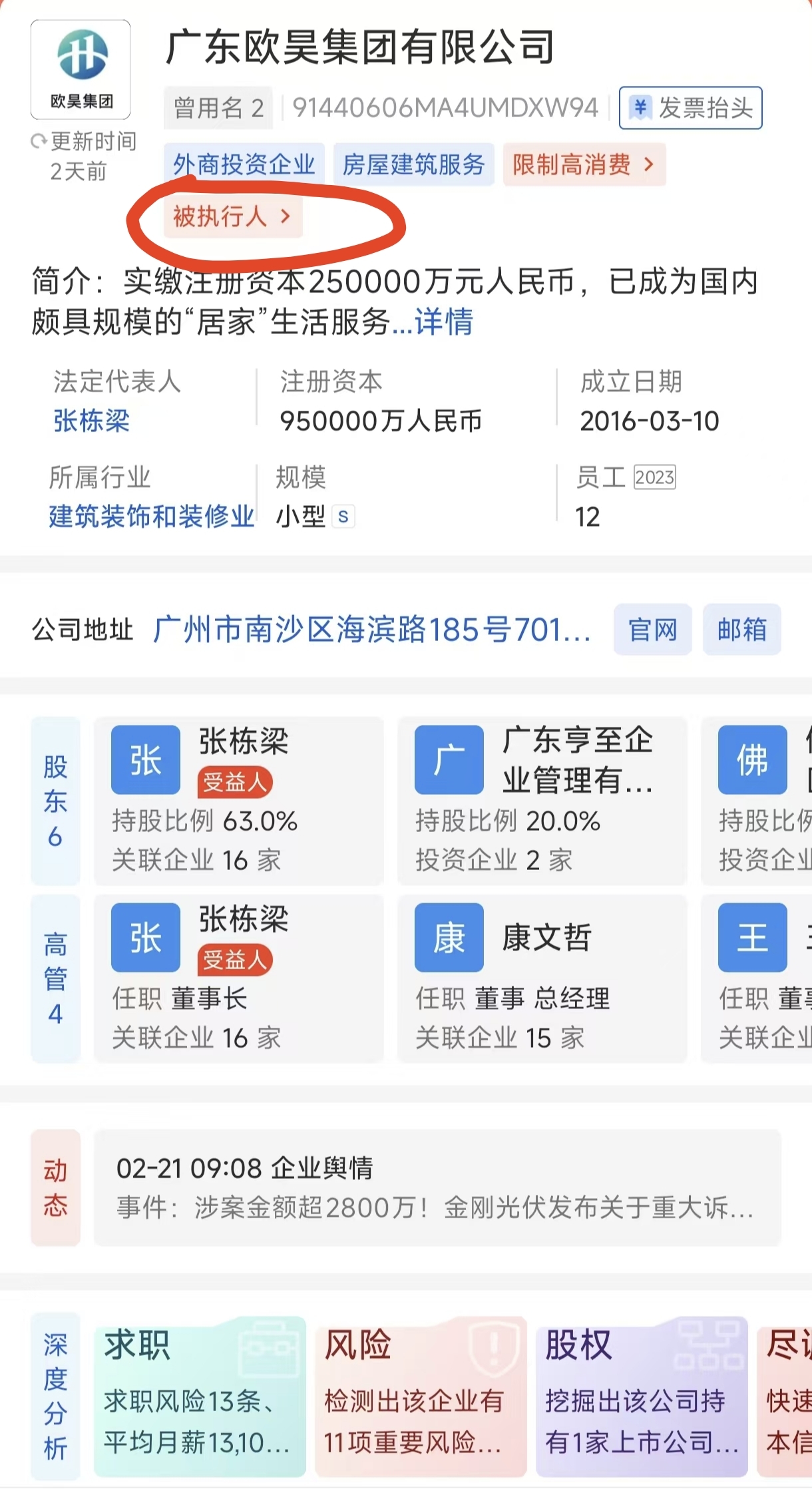Open the 股东 6 shareholders tab
Screen dimensions: 812x1489
(55, 801)
